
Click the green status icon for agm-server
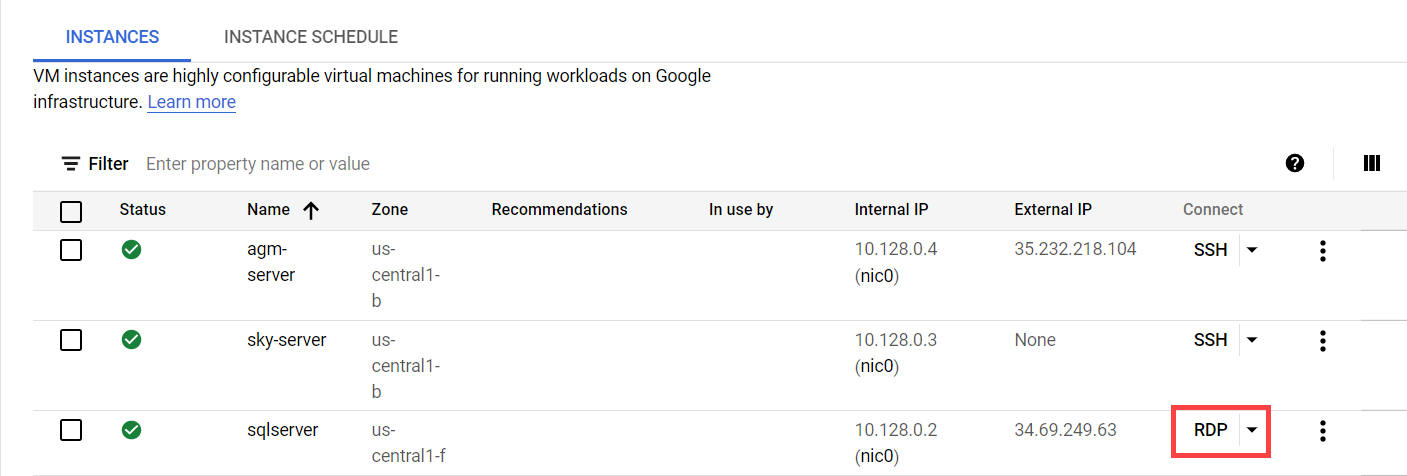(x=131, y=250)
